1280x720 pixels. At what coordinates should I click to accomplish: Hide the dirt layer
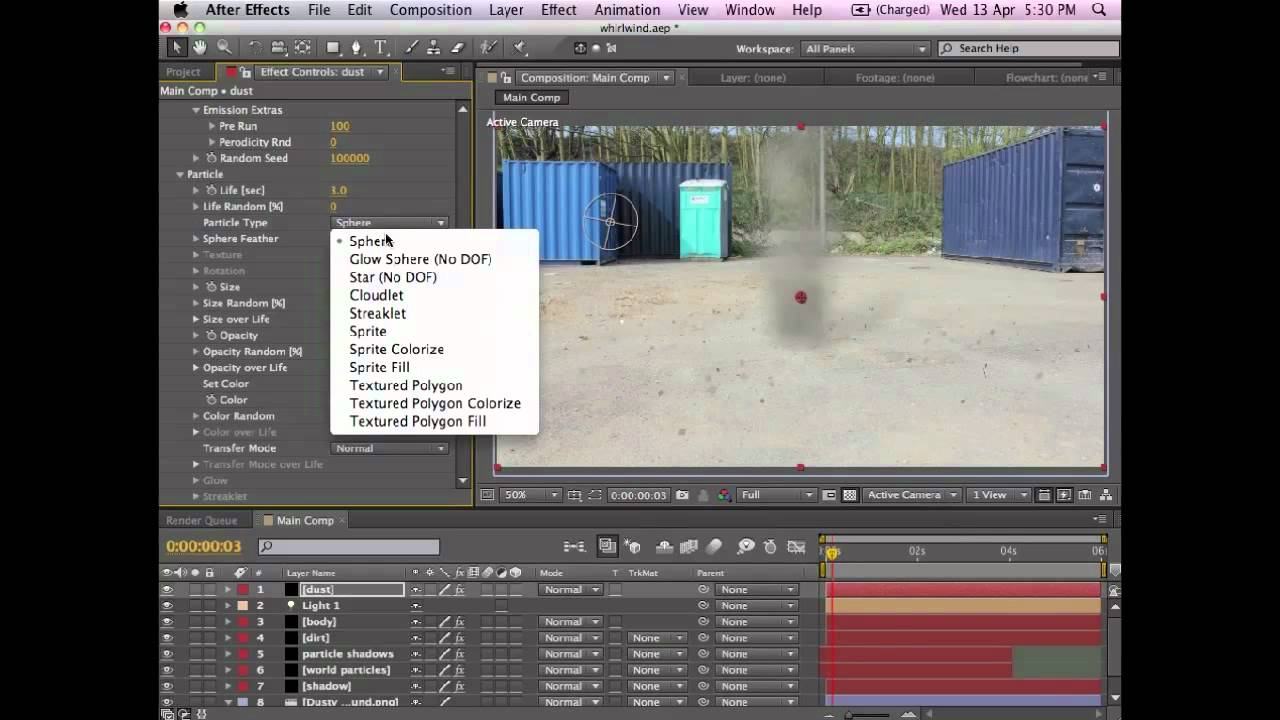point(167,638)
